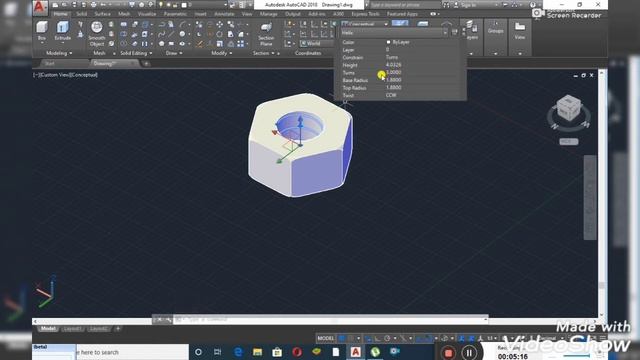Select the Box modeling tool
640x360 pixels.
42,31
